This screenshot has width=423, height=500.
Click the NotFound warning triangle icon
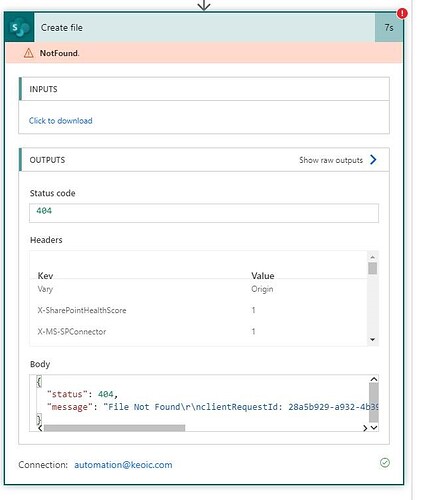[29, 53]
